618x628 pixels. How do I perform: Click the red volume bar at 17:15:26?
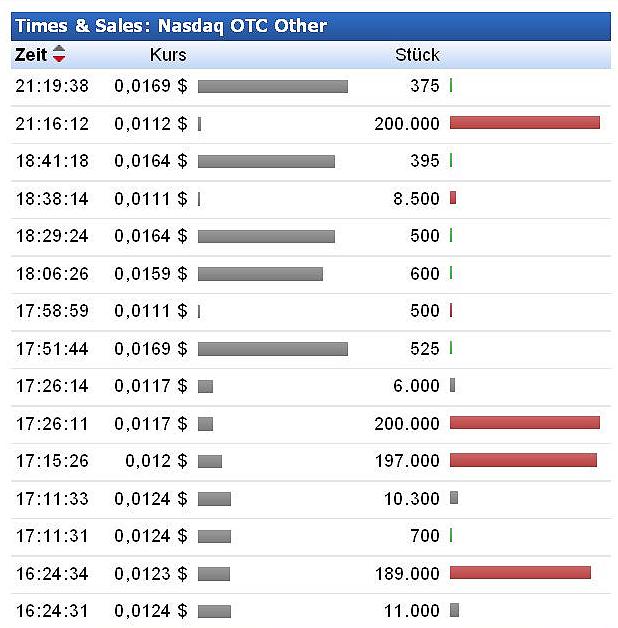523,460
